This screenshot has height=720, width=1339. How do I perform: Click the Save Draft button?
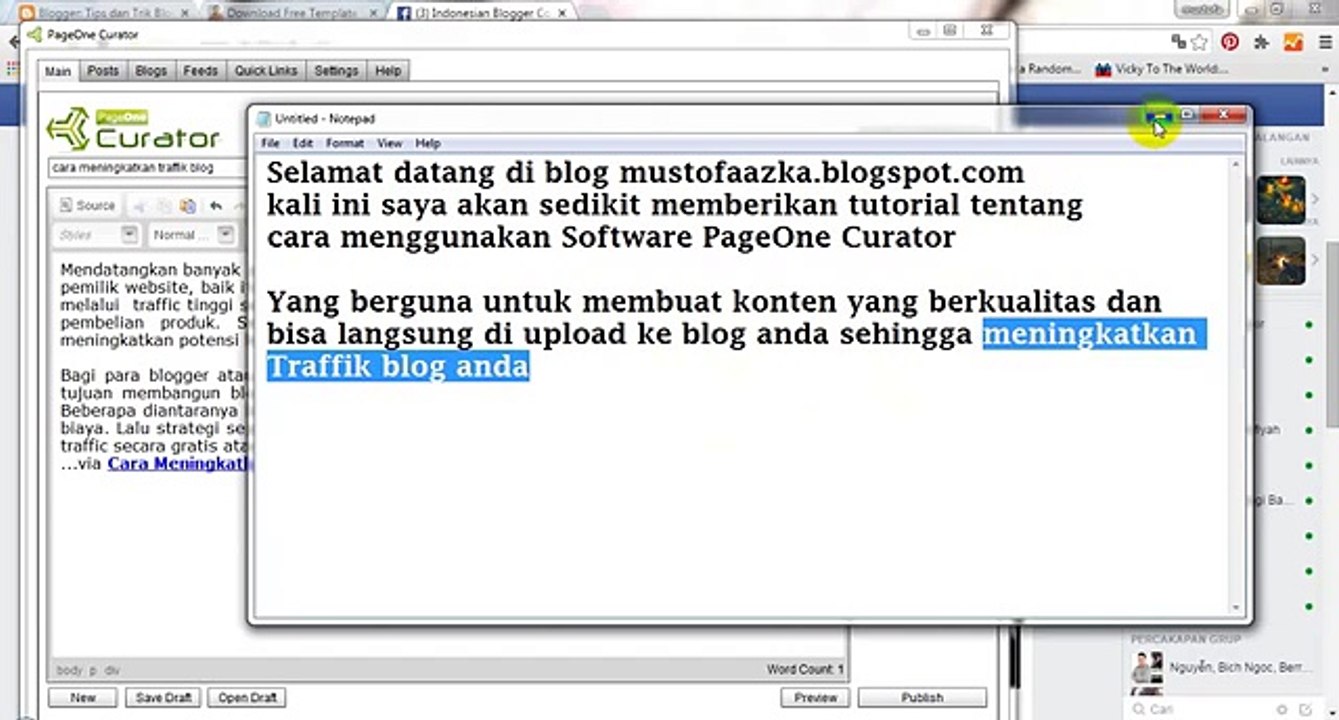pyautogui.click(x=162, y=698)
